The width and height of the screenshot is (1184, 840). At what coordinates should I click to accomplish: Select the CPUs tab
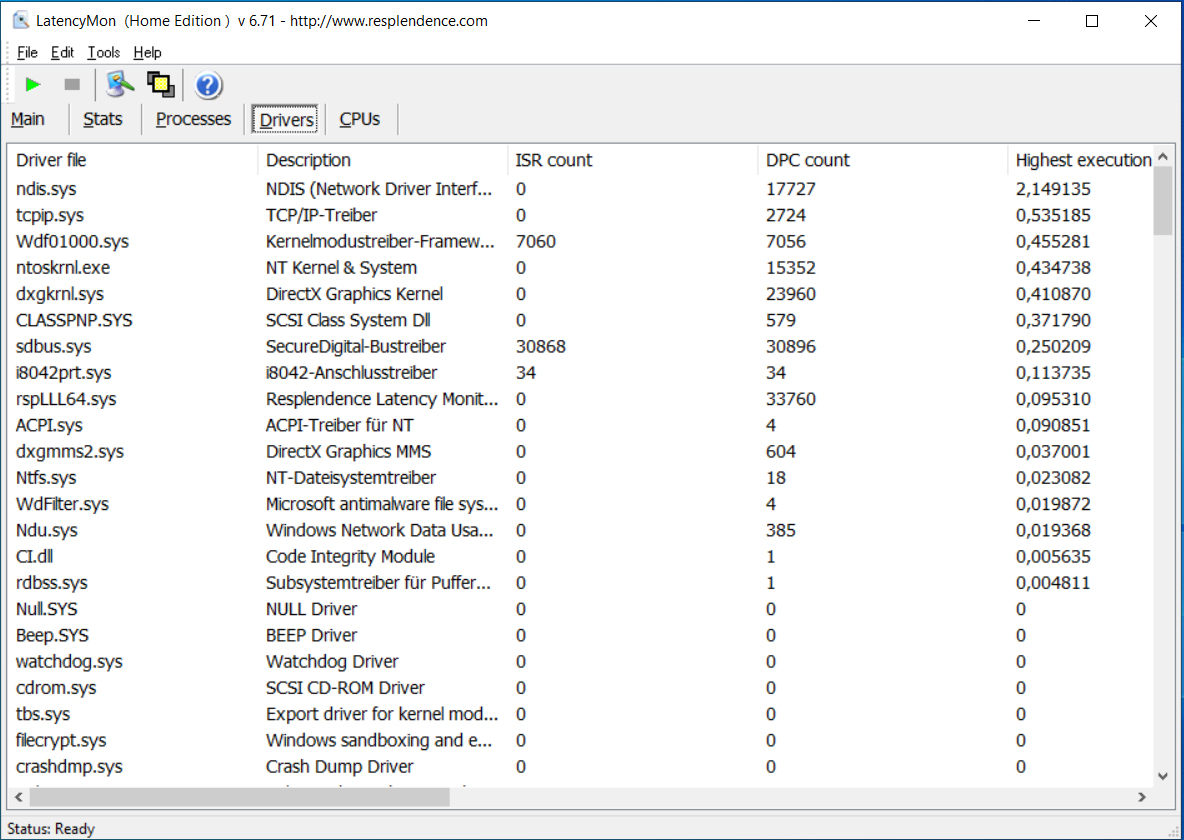coord(360,119)
